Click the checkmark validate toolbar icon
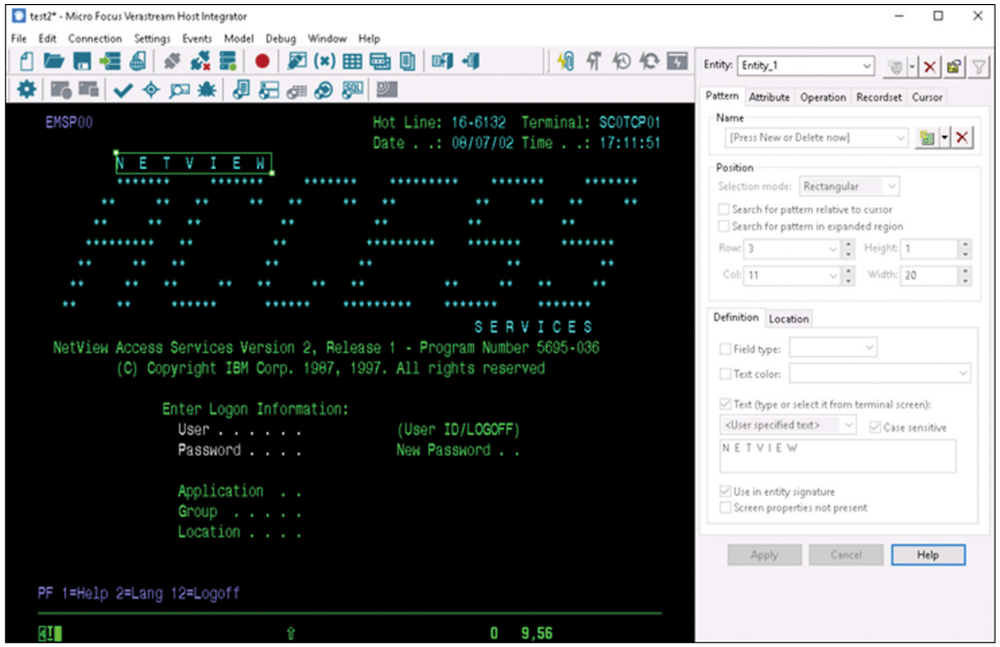This screenshot has width=1000, height=647. click(x=122, y=90)
